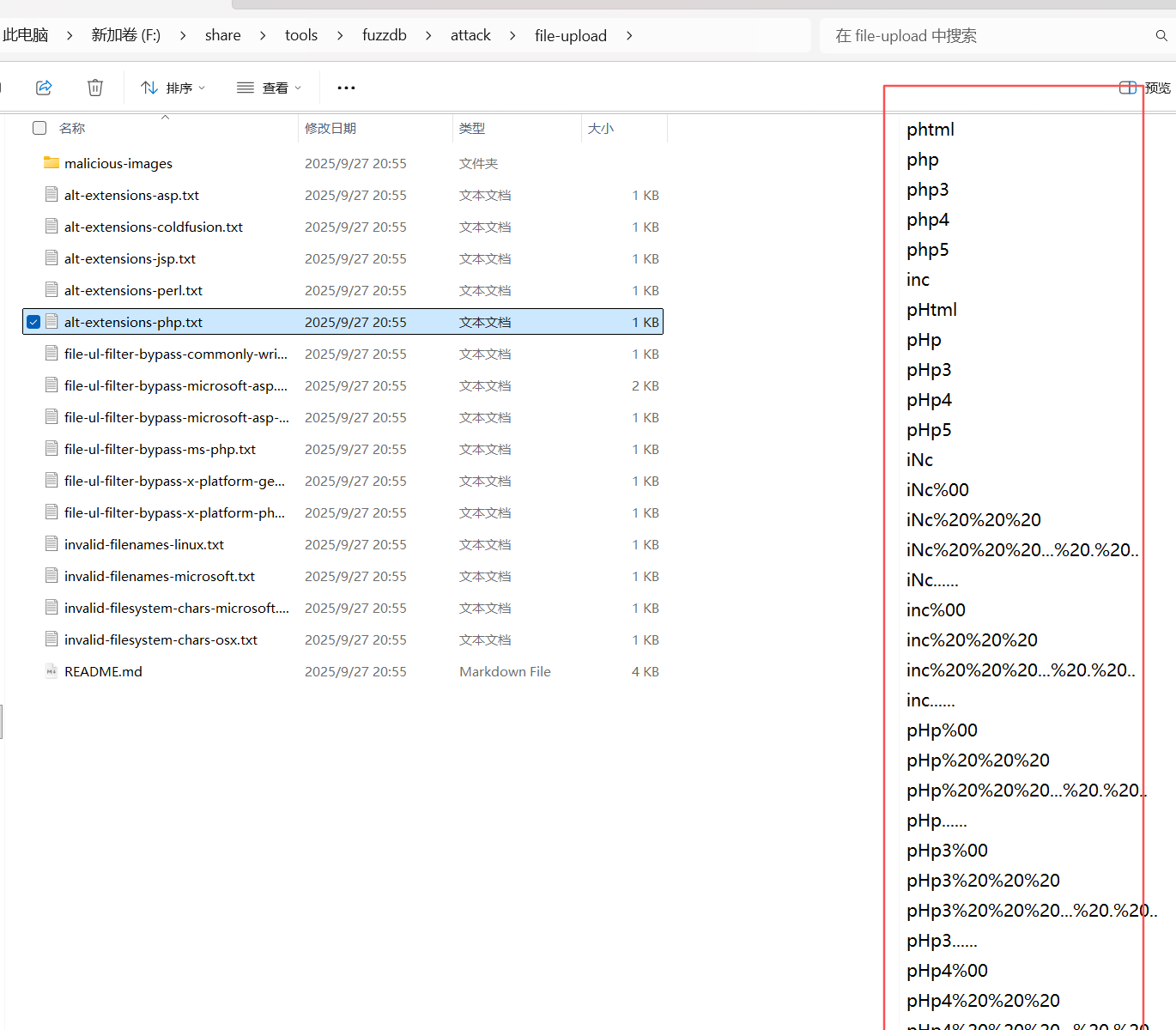1176x1030 pixels.
Task: Navigate to tools folder in breadcrumb
Action: [x=301, y=35]
